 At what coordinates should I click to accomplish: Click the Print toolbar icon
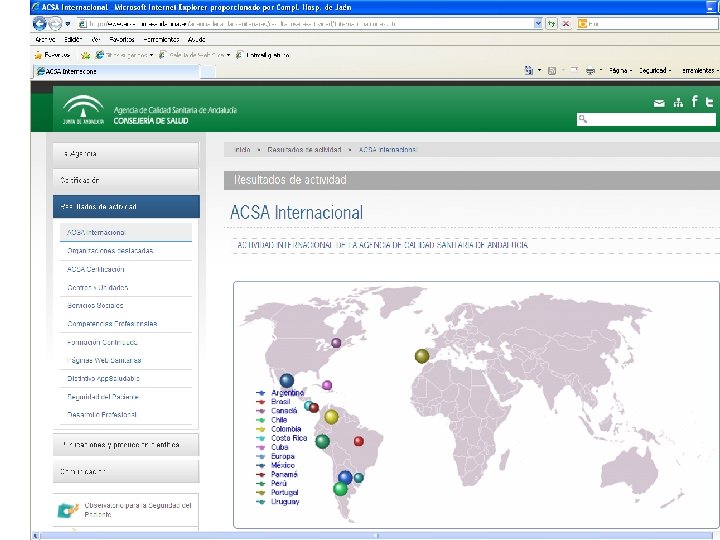pyautogui.click(x=591, y=71)
